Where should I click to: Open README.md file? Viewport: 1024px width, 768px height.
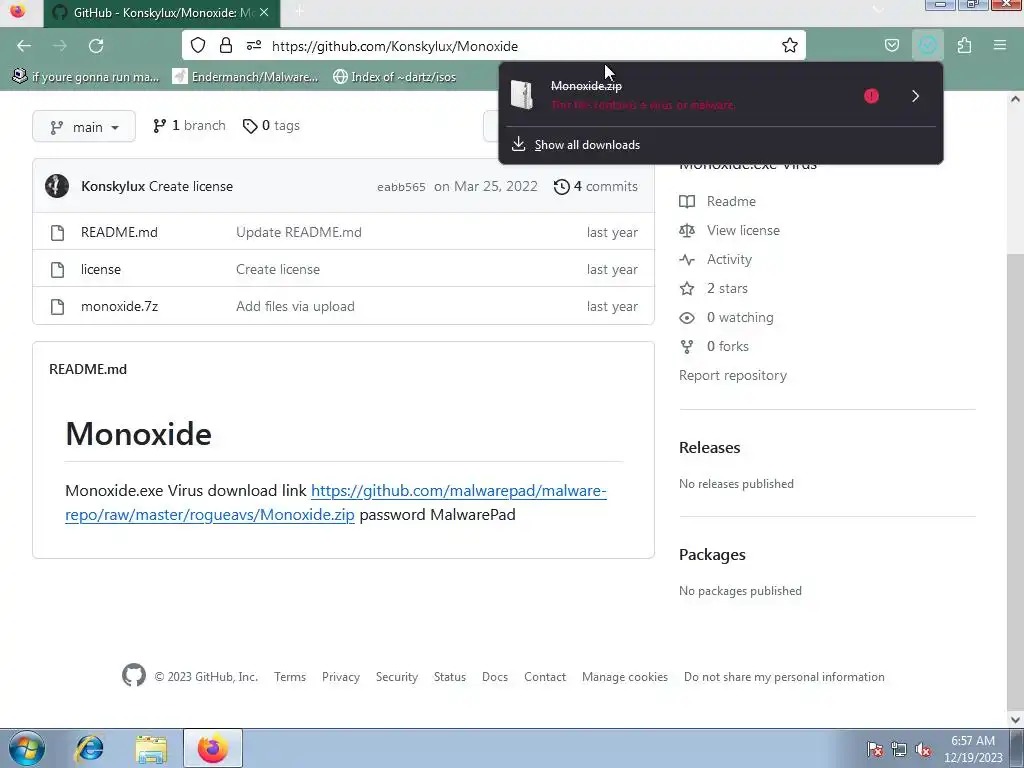click(x=120, y=232)
